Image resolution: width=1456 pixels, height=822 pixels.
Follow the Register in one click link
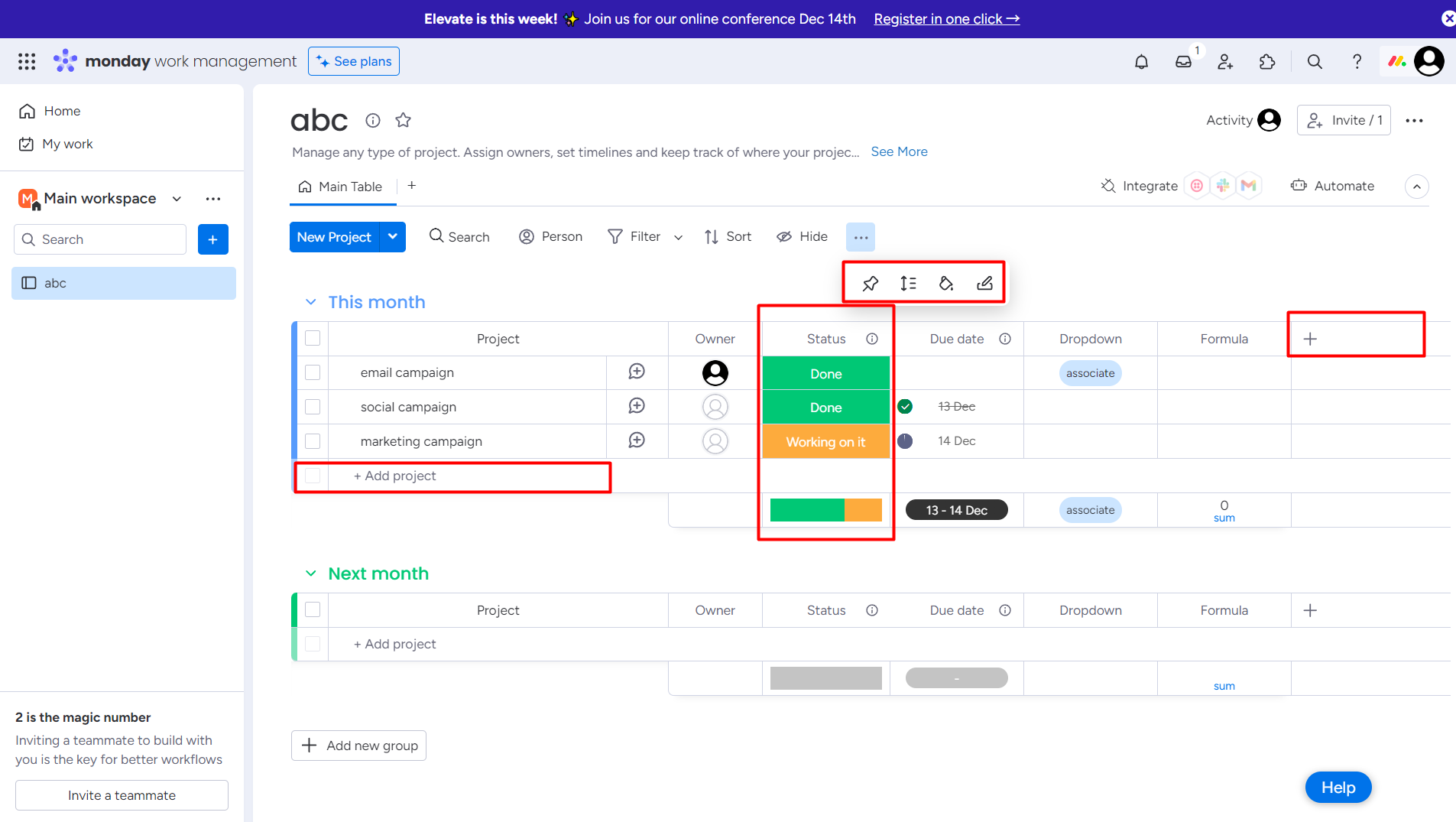pyautogui.click(x=946, y=18)
